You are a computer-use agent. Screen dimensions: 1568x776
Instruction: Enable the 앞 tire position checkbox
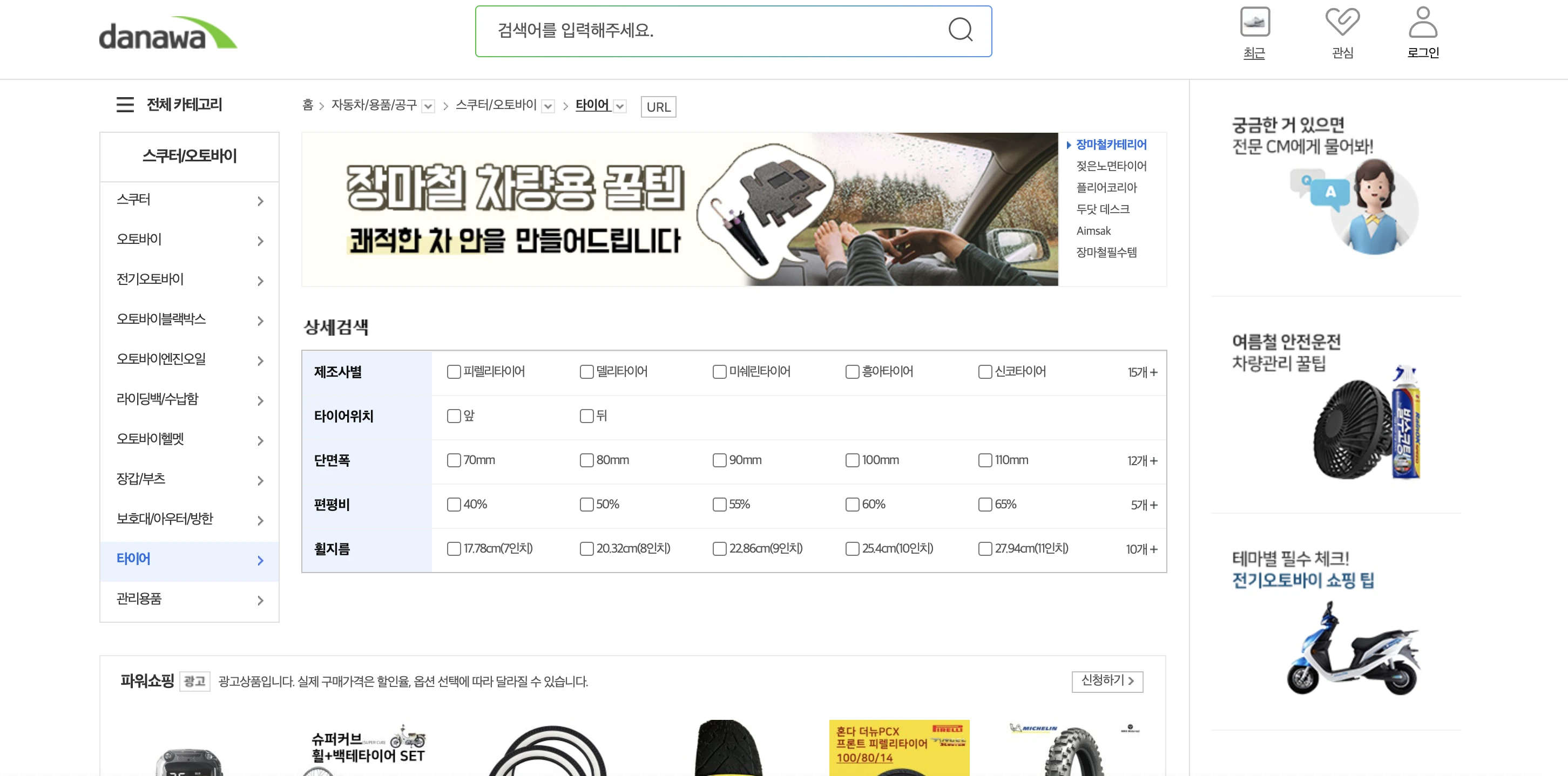click(453, 416)
